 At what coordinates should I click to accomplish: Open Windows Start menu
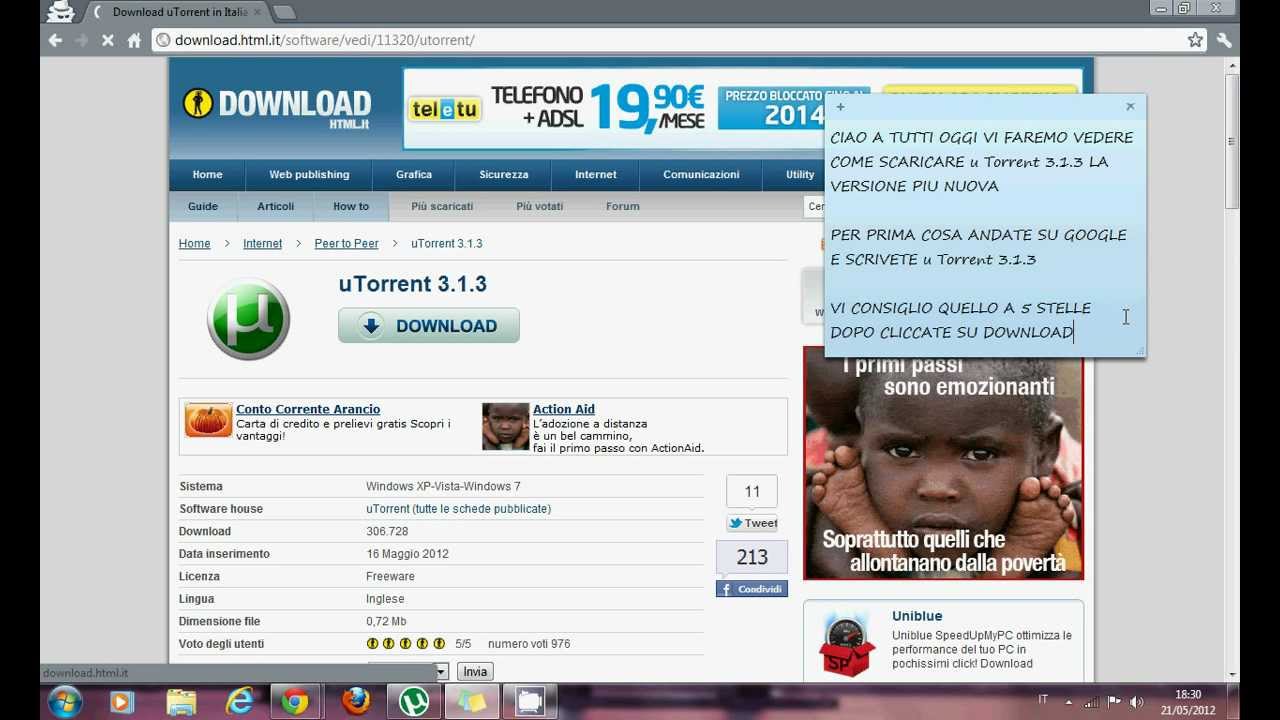point(65,702)
